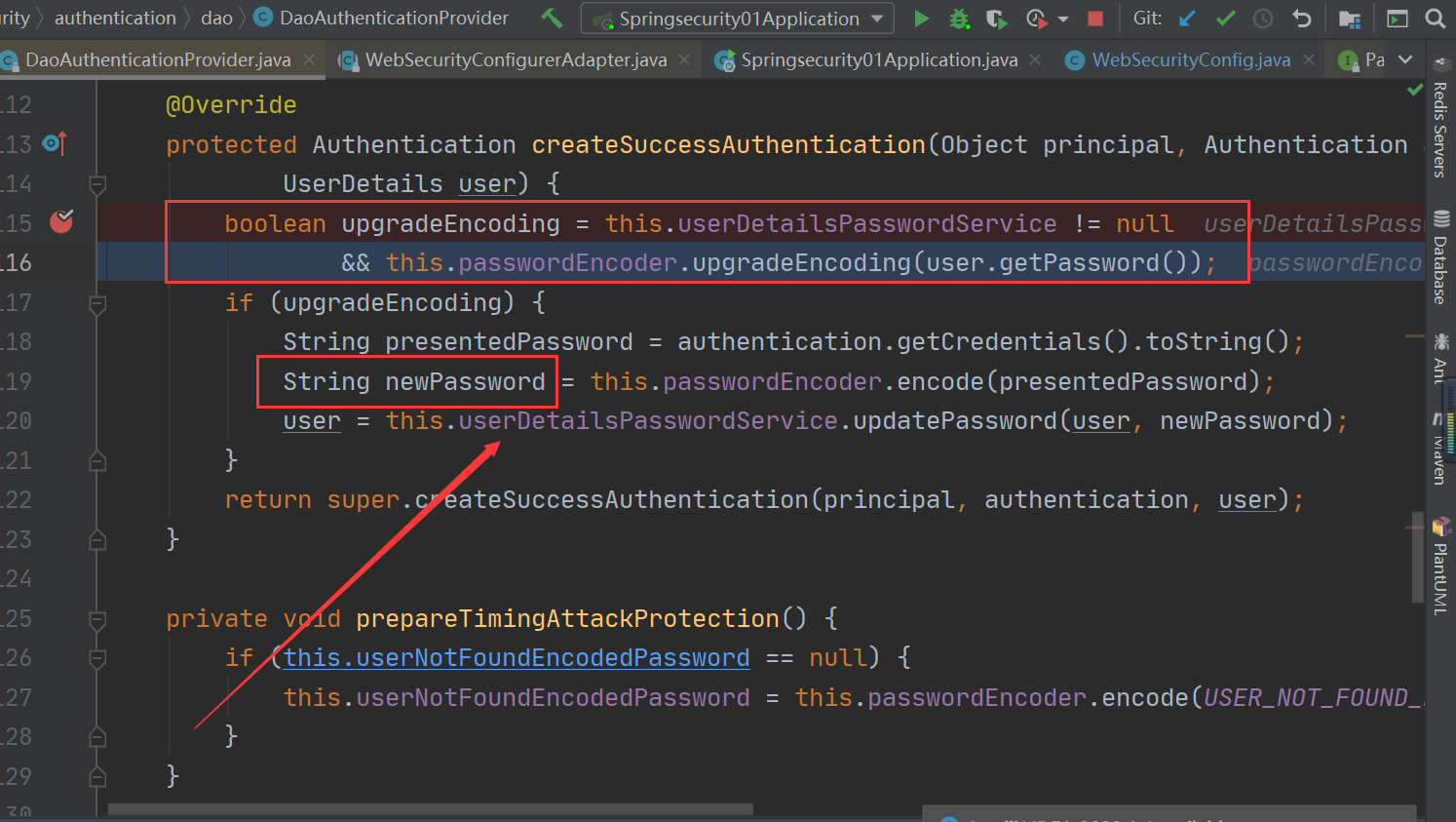Close the WebSecurityConfig.java tab
1456x822 pixels.
click(1309, 60)
